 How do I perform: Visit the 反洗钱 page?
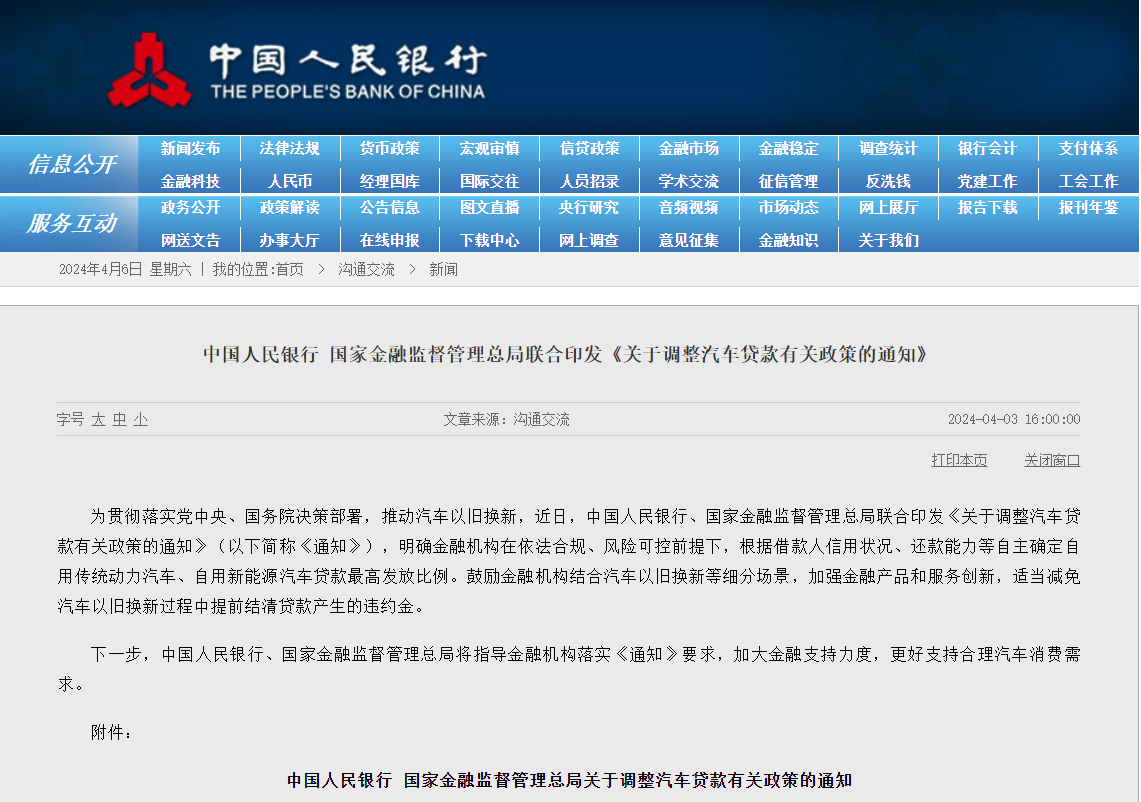click(888, 181)
